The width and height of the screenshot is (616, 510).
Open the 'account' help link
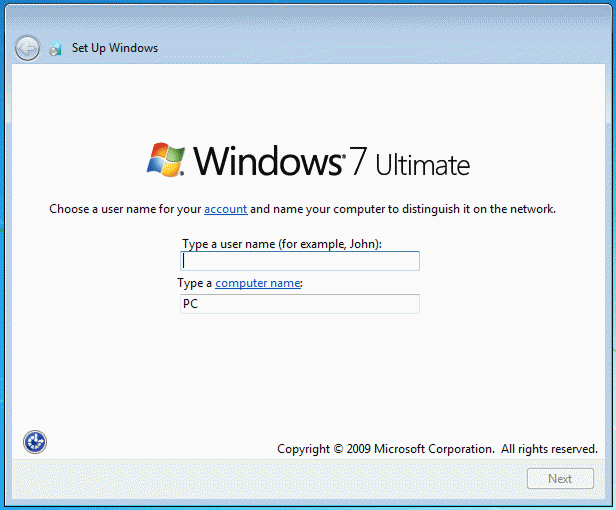coord(225,210)
